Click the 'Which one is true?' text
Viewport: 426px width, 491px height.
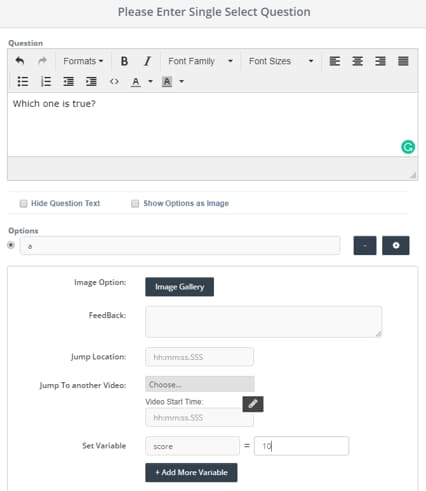click(54, 104)
